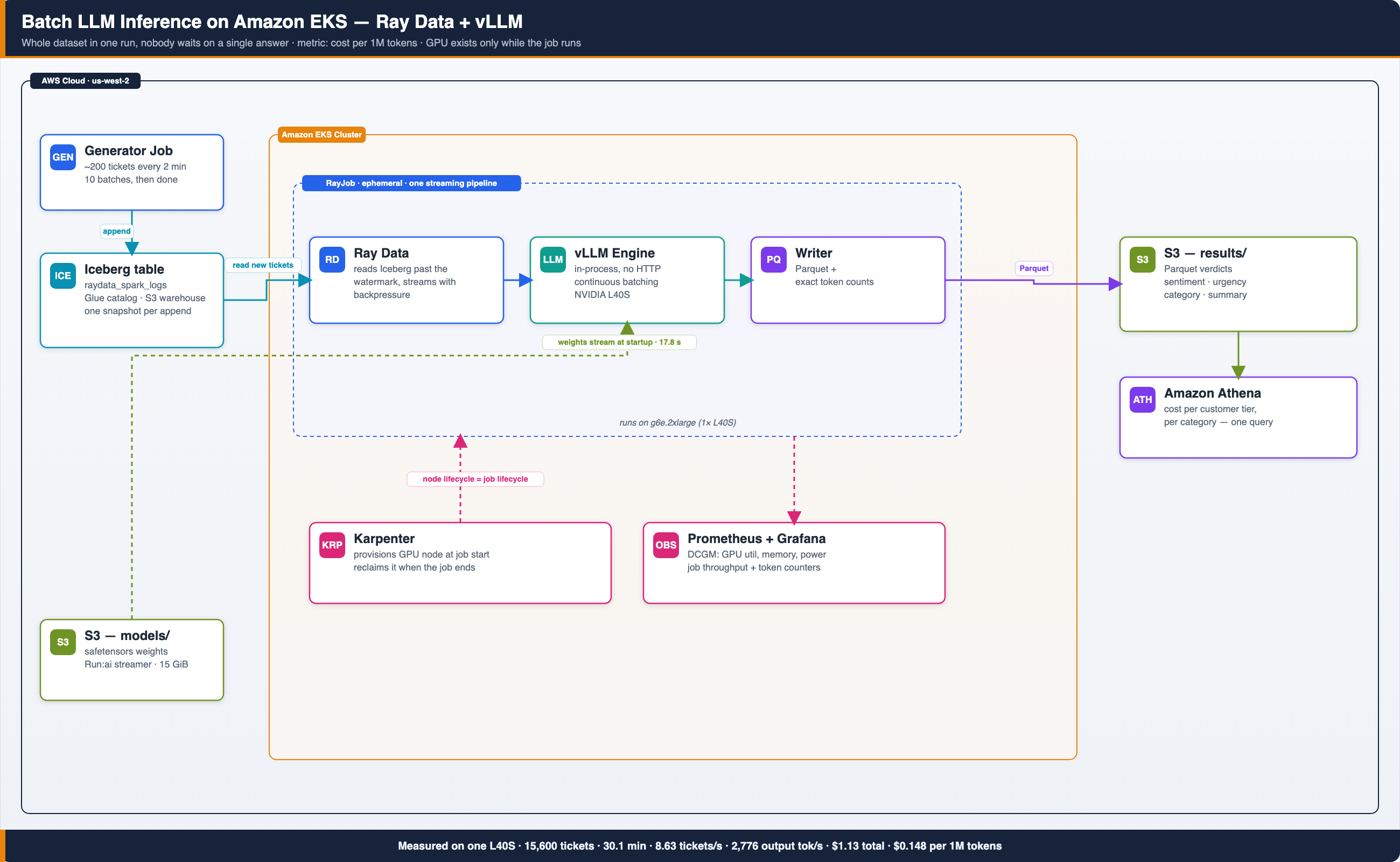The height and width of the screenshot is (862, 1400).
Task: Click 'provisions GPU node at job start' text
Action: [x=422, y=555]
